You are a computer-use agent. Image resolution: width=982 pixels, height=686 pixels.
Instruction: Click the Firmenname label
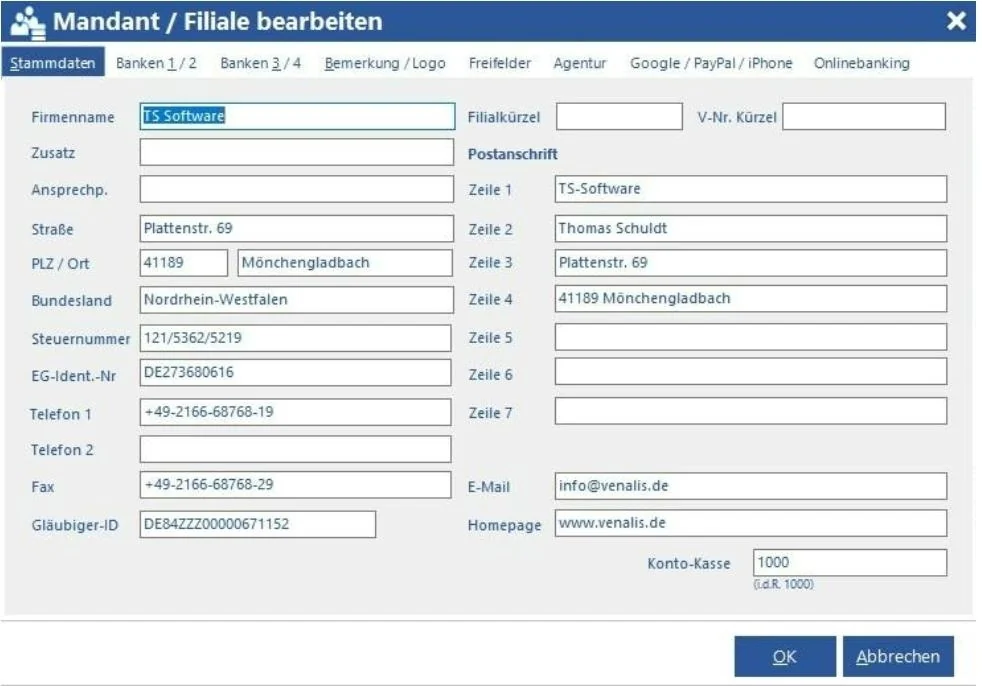tap(73, 117)
